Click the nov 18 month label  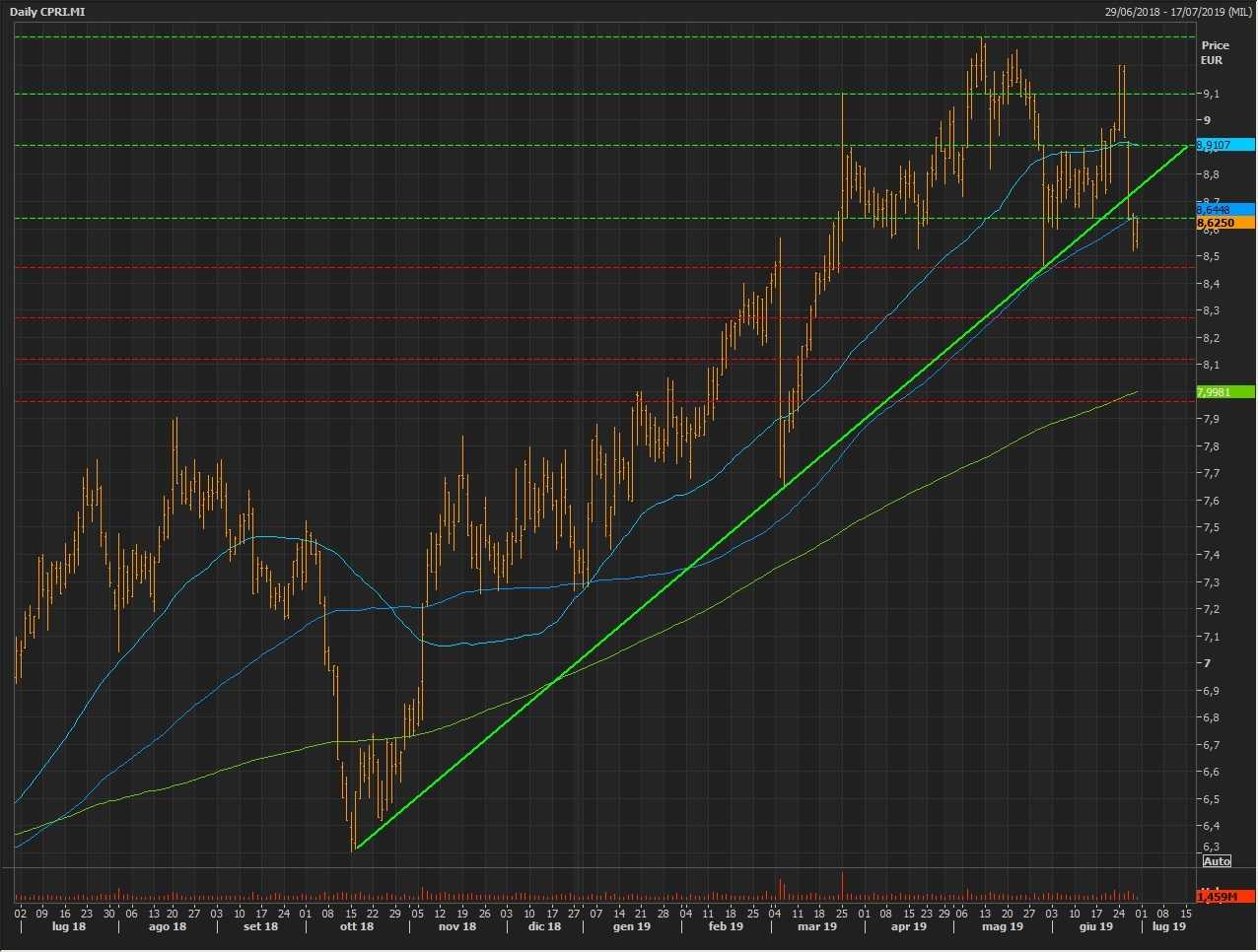coord(456,926)
